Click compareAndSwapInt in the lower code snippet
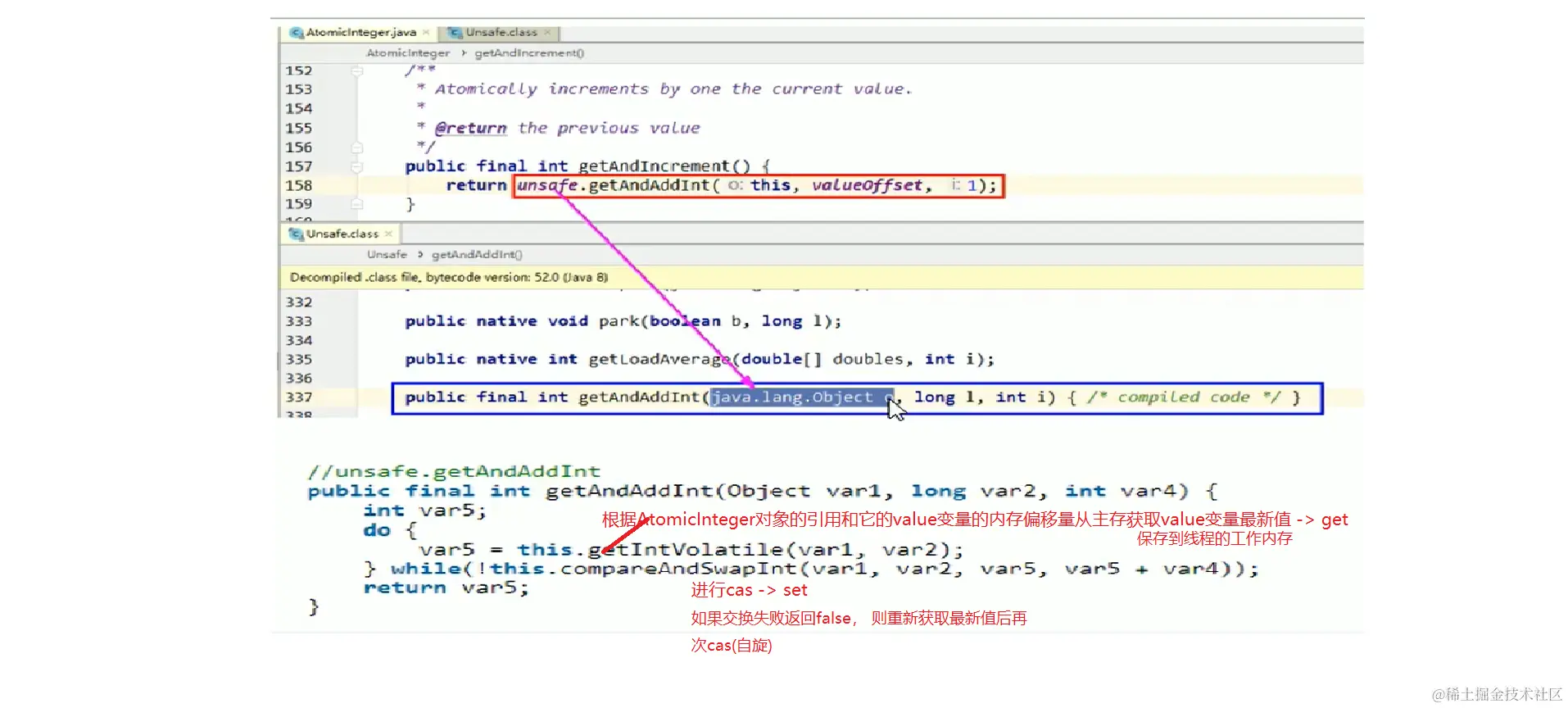This screenshot has width=1568, height=708. pyautogui.click(x=678, y=569)
